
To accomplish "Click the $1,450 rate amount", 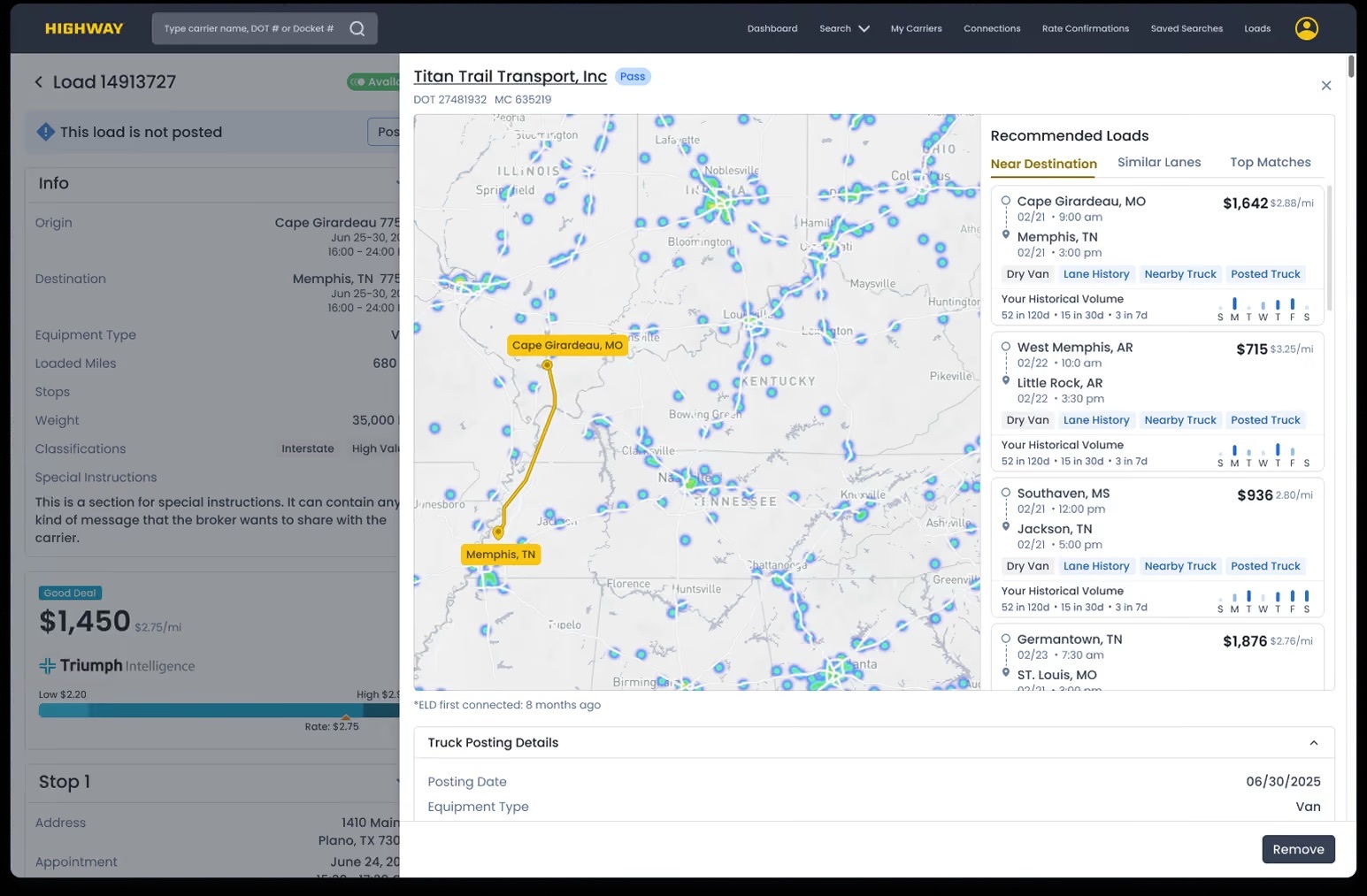I will coord(85,621).
